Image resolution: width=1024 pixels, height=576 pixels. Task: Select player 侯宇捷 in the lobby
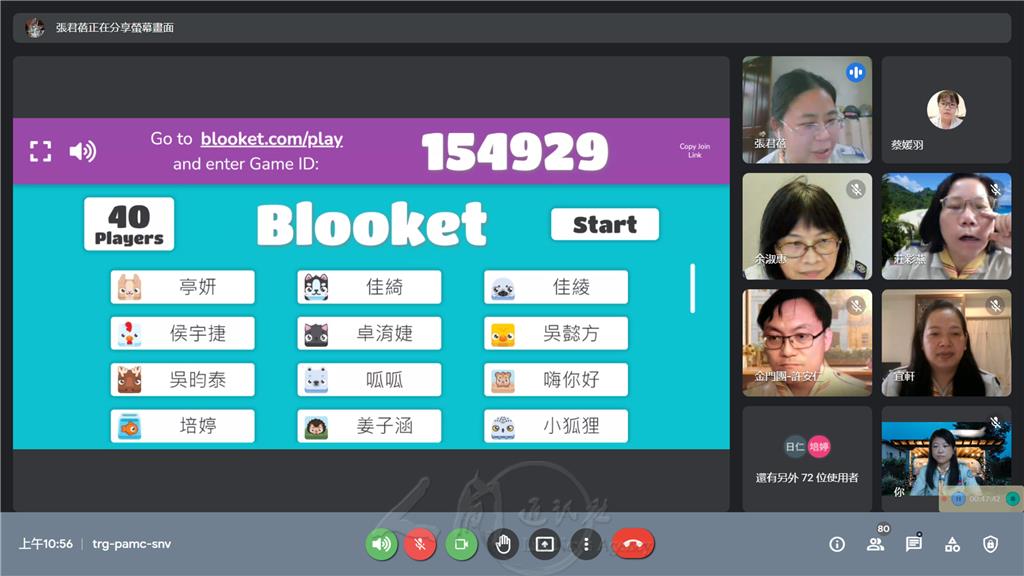pyautogui.click(x=183, y=333)
